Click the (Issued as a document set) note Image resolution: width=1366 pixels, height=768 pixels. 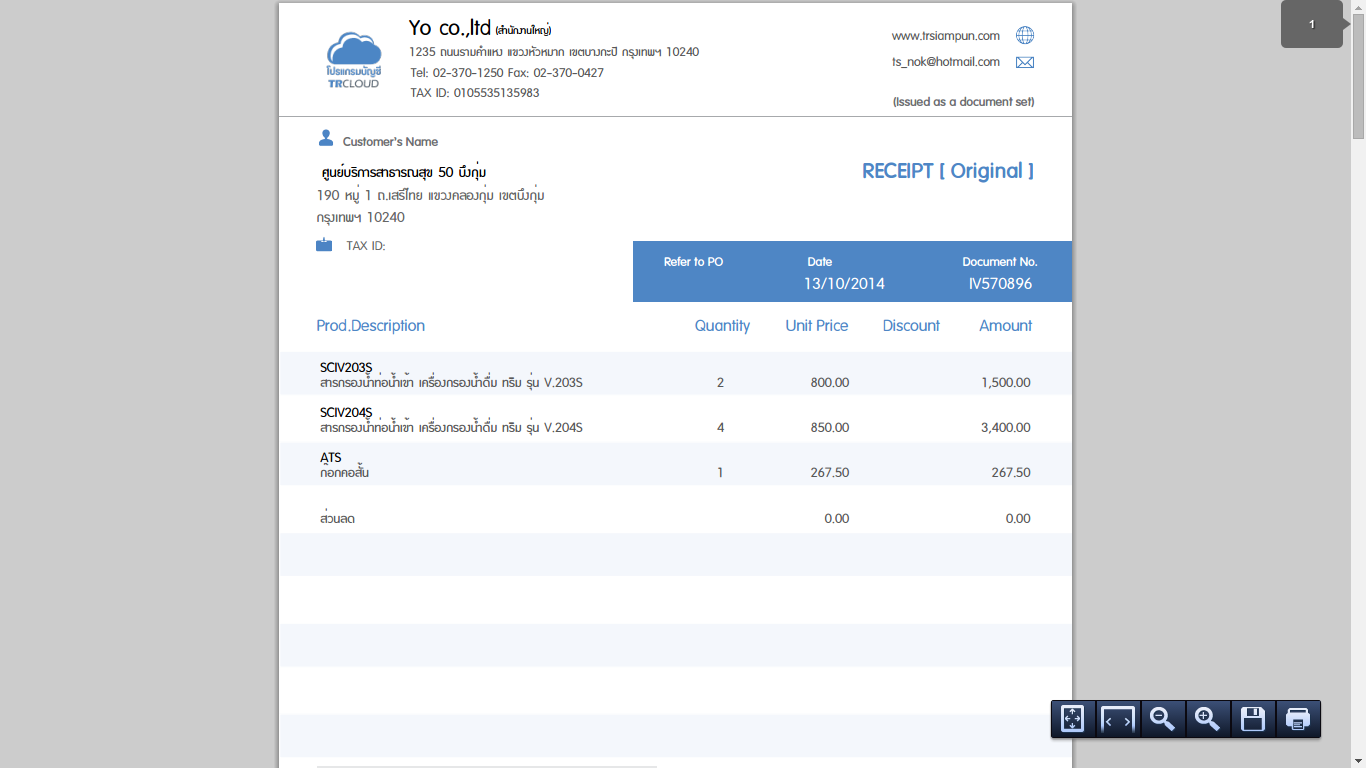964,102
